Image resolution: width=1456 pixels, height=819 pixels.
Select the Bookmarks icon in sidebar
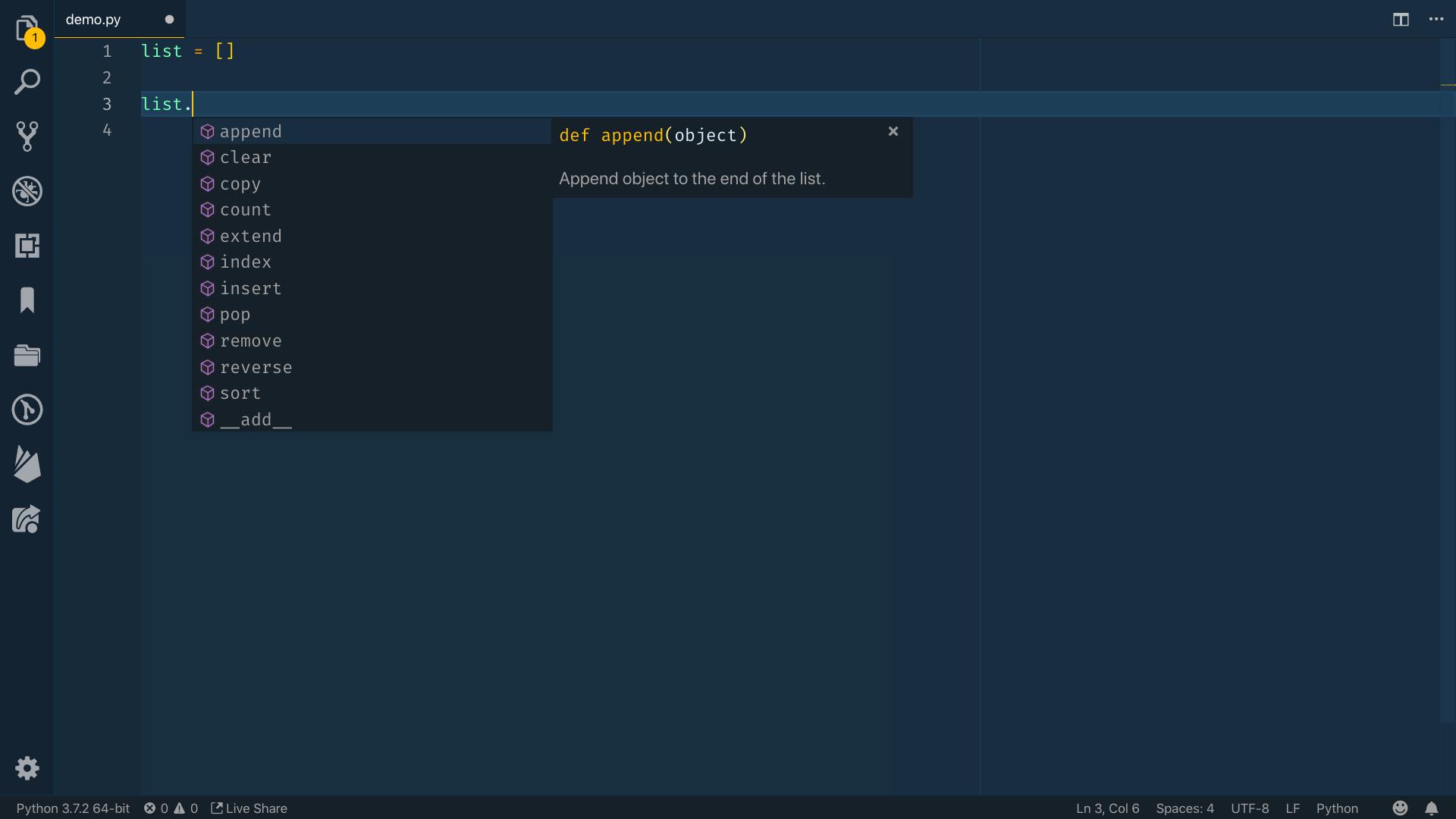26,300
